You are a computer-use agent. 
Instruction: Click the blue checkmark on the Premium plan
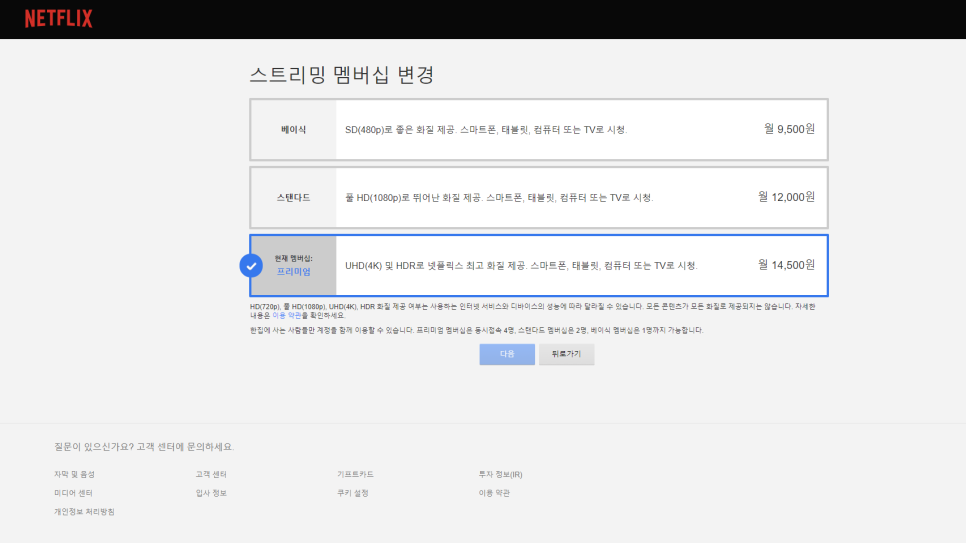251,266
